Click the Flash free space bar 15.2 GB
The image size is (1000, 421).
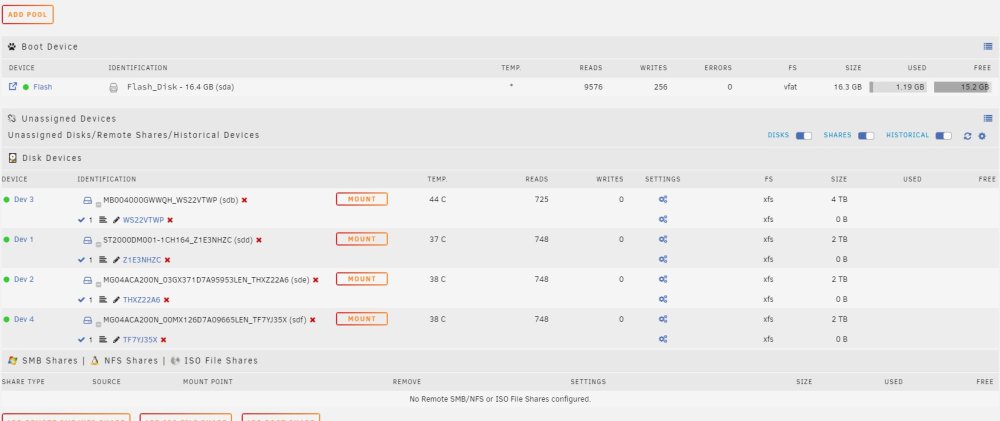963,87
